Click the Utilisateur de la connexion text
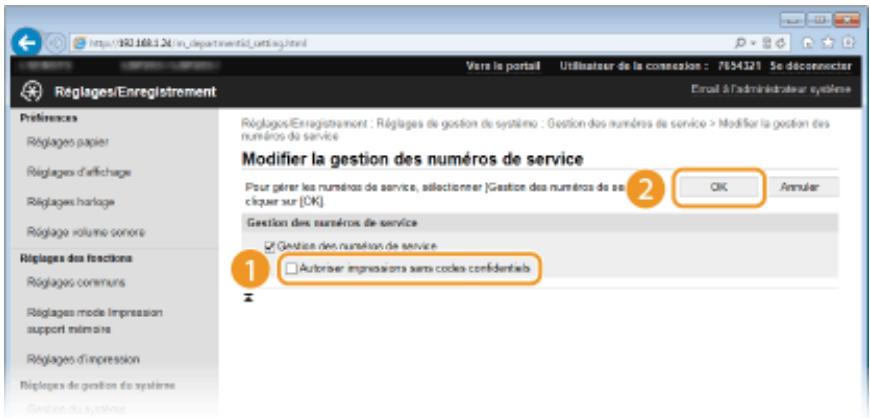Screen dimensions: 870x418 [634, 66]
